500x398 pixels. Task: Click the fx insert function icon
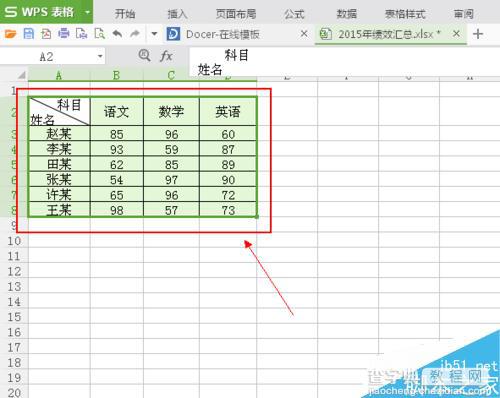[166, 56]
